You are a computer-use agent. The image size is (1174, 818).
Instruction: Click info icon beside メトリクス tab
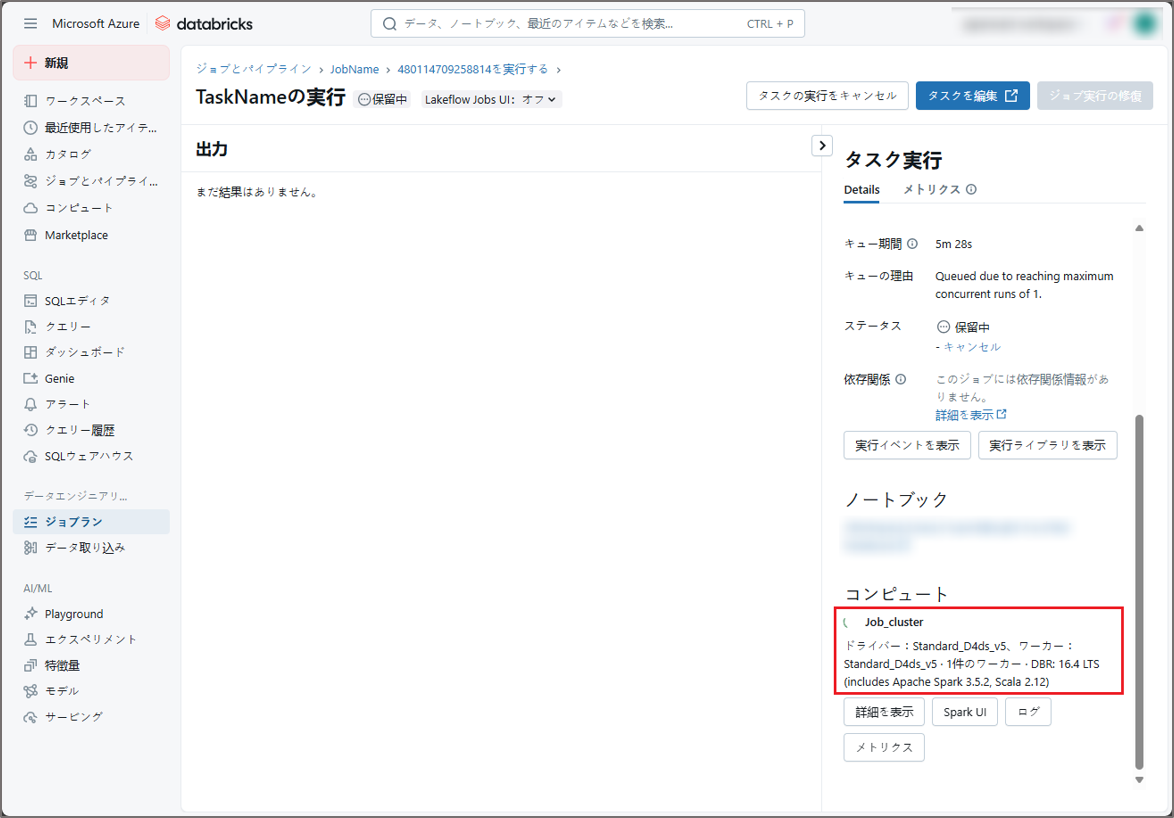point(971,190)
